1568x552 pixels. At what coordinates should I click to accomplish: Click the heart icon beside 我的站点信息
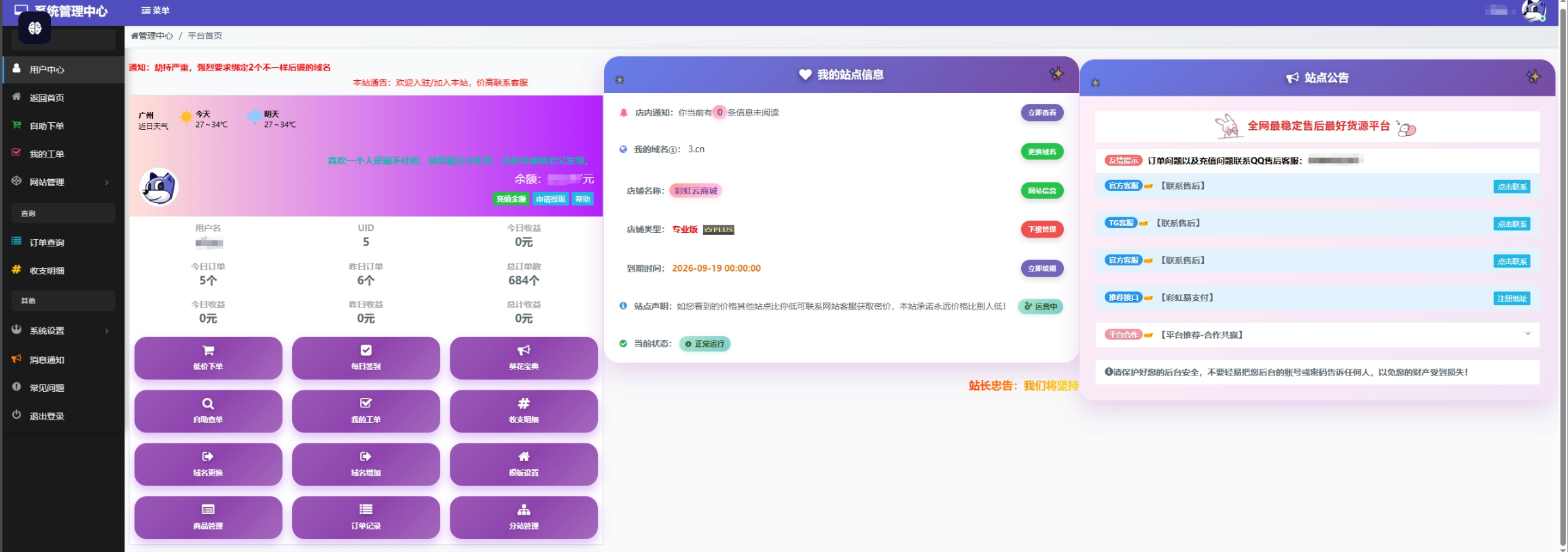pos(805,75)
